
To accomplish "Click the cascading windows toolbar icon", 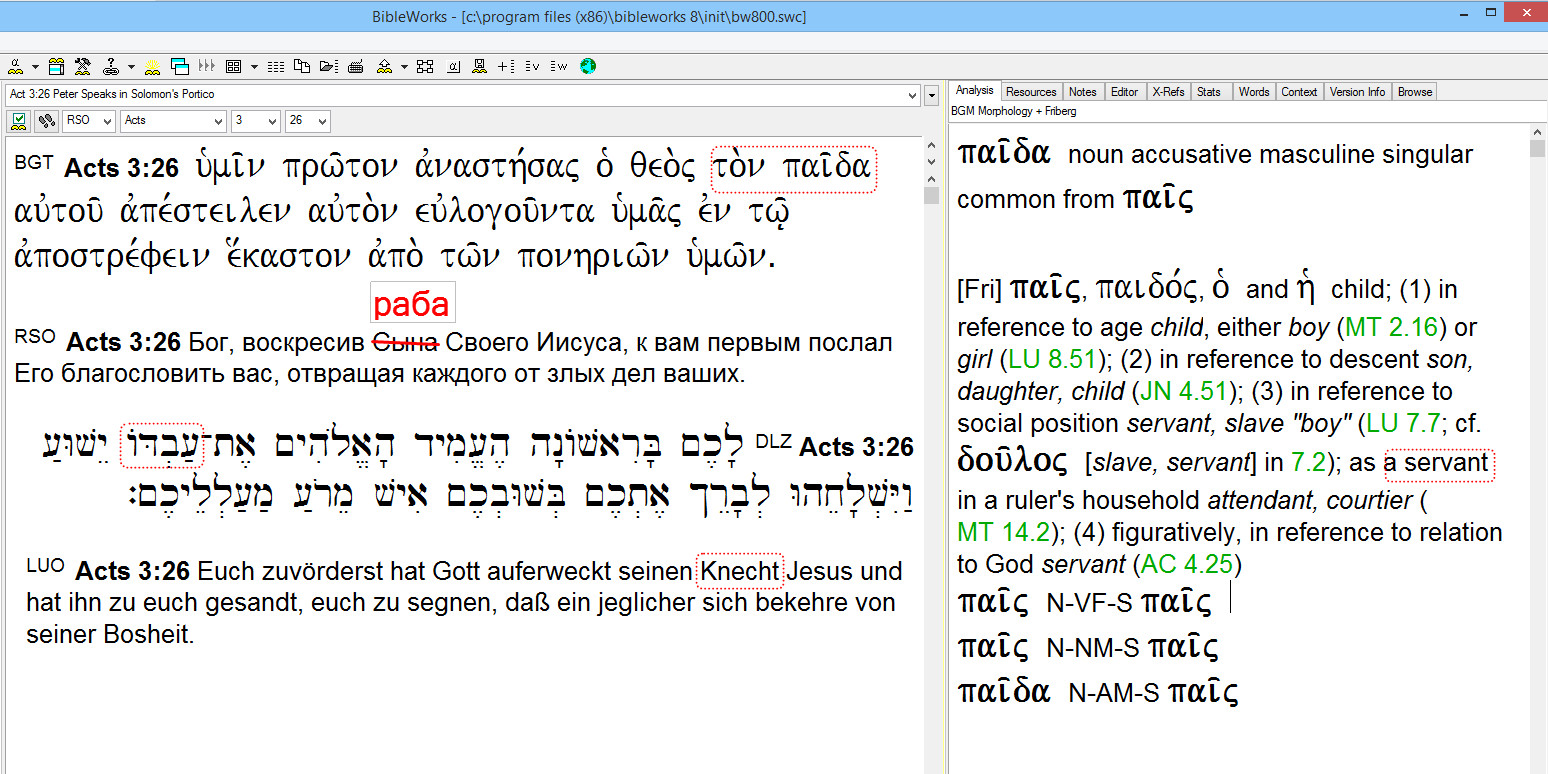I will [x=180, y=66].
